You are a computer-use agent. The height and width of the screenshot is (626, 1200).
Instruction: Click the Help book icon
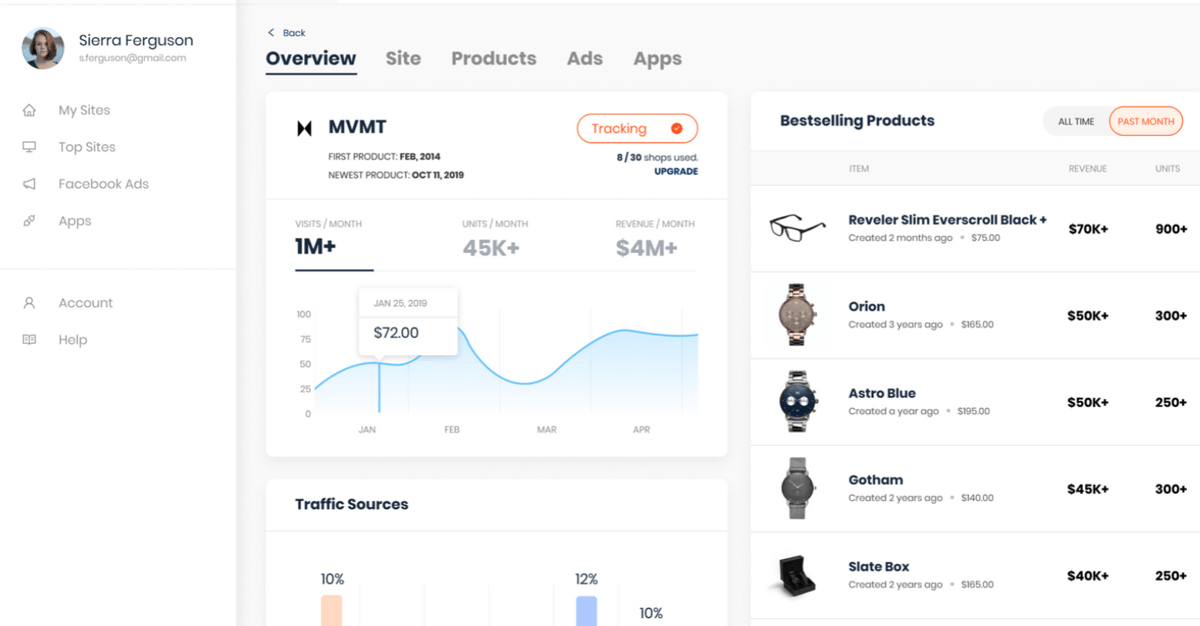coord(29,340)
